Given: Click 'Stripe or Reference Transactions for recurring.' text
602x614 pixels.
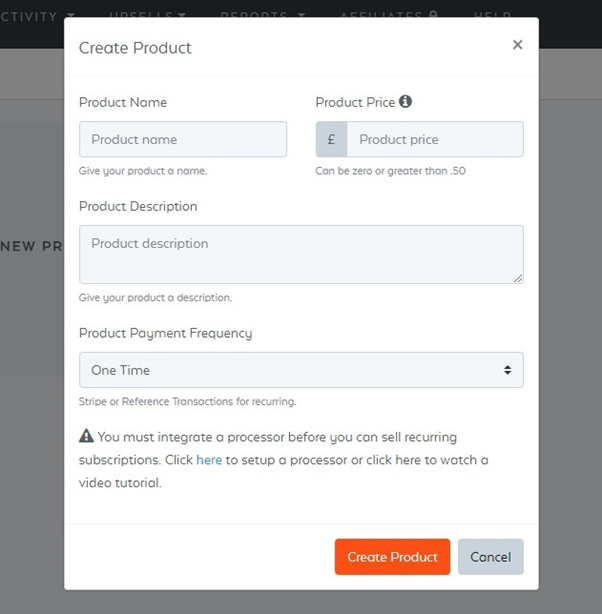Looking at the screenshot, I should (x=187, y=401).
